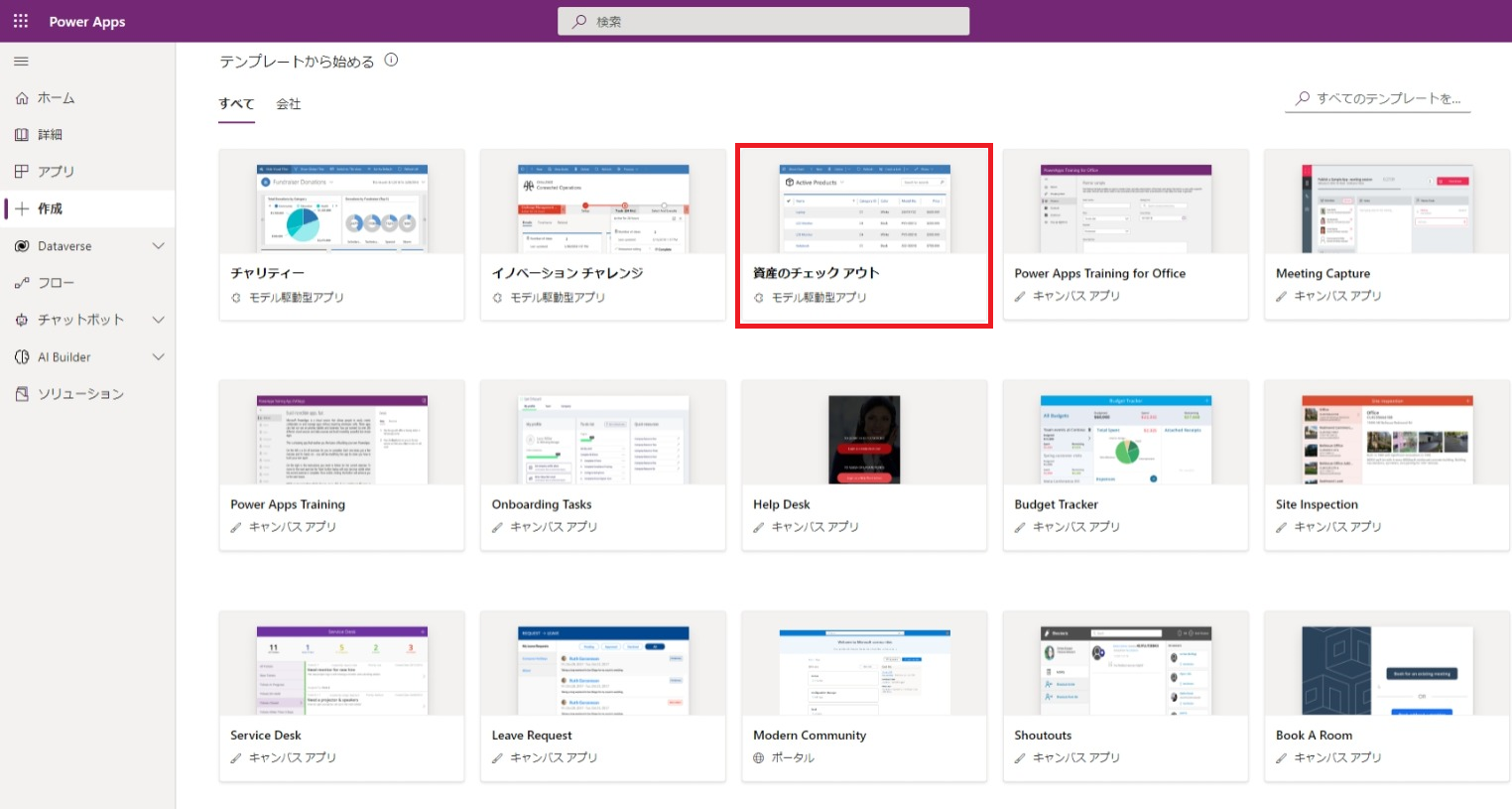The width and height of the screenshot is (1512, 809).
Task: Click the pencil icon under Book A Room
Action: point(1282,758)
